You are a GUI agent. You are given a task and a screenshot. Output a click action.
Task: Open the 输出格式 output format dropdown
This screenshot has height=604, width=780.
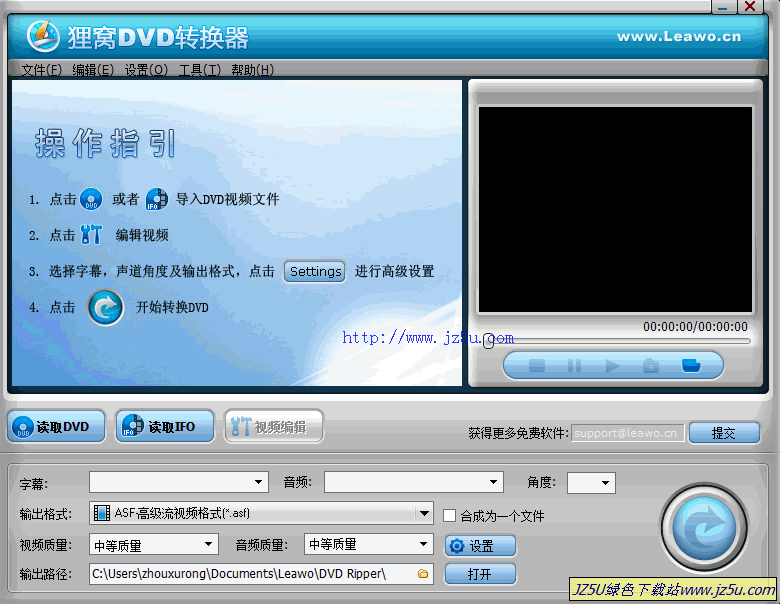424,513
